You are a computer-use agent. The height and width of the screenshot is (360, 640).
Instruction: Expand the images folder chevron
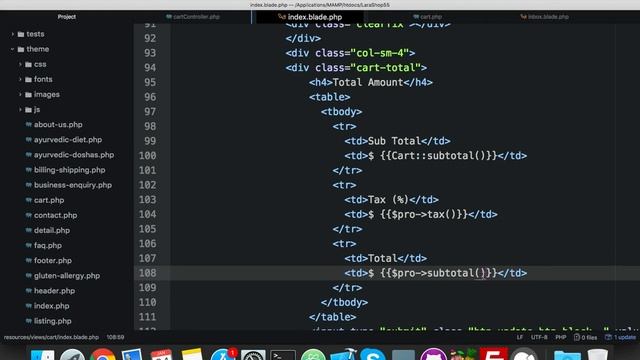pyautogui.click(x=20, y=95)
